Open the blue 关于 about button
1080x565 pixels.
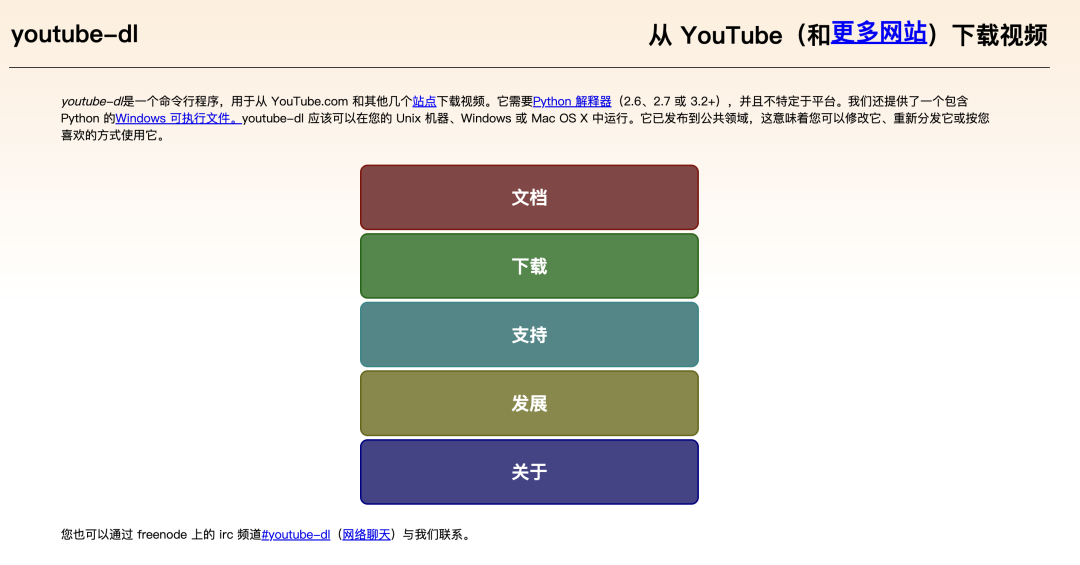(529, 472)
